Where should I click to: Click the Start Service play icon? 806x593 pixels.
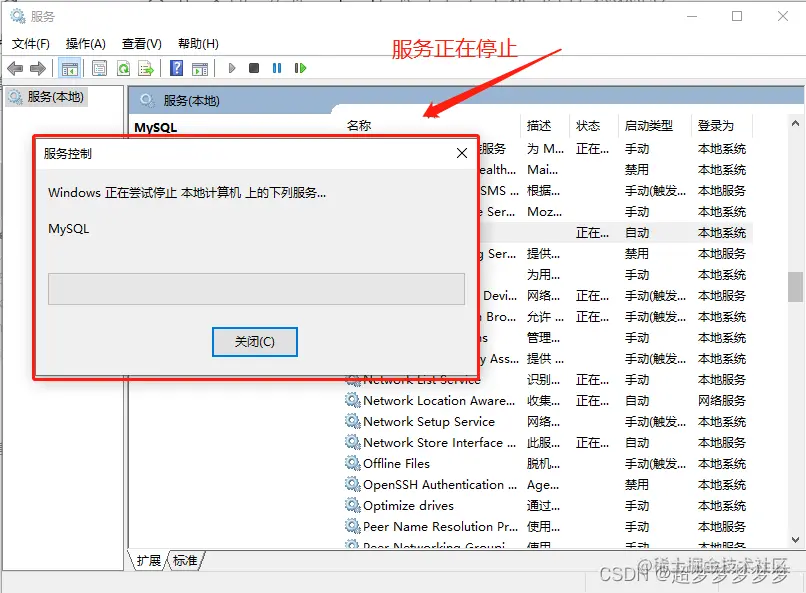pyautogui.click(x=232, y=68)
